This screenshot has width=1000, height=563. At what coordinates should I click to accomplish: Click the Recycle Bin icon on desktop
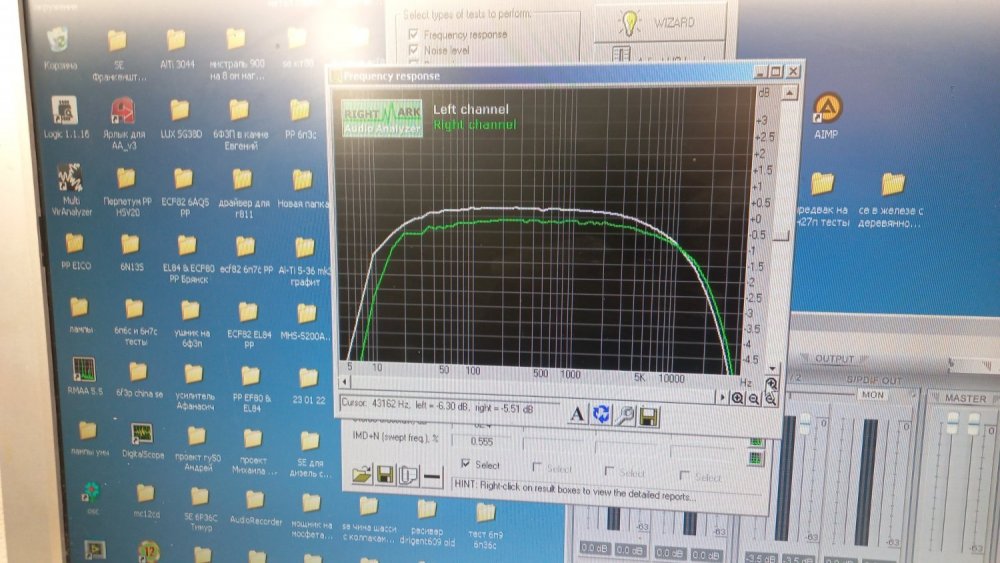[58, 42]
